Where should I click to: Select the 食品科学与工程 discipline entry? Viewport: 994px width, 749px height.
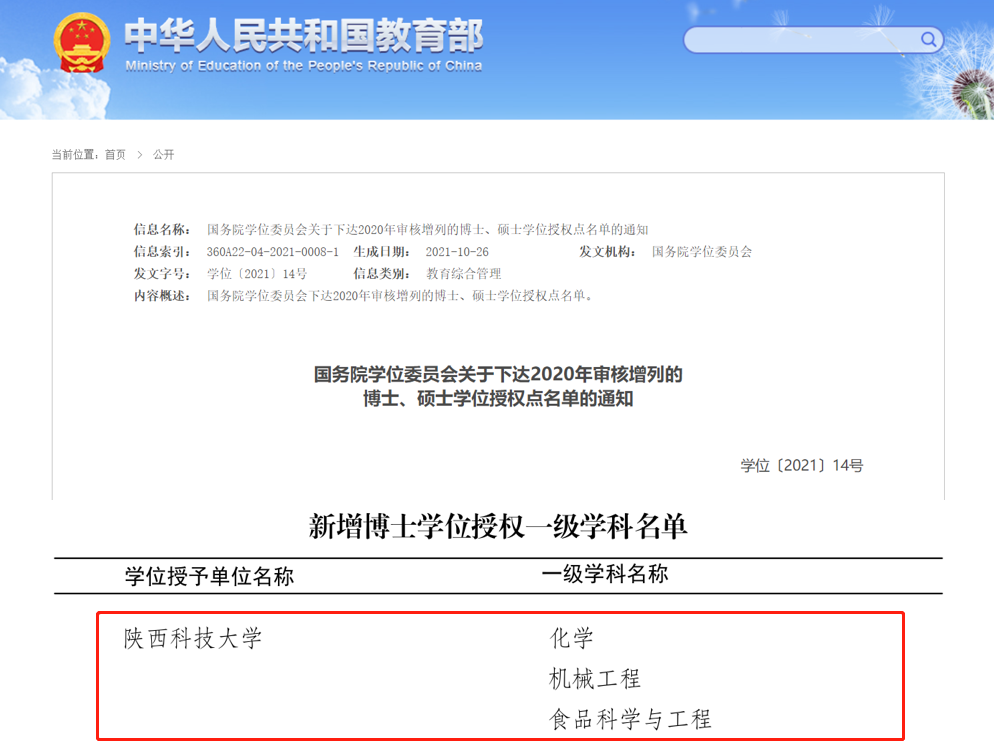pyautogui.click(x=630, y=718)
